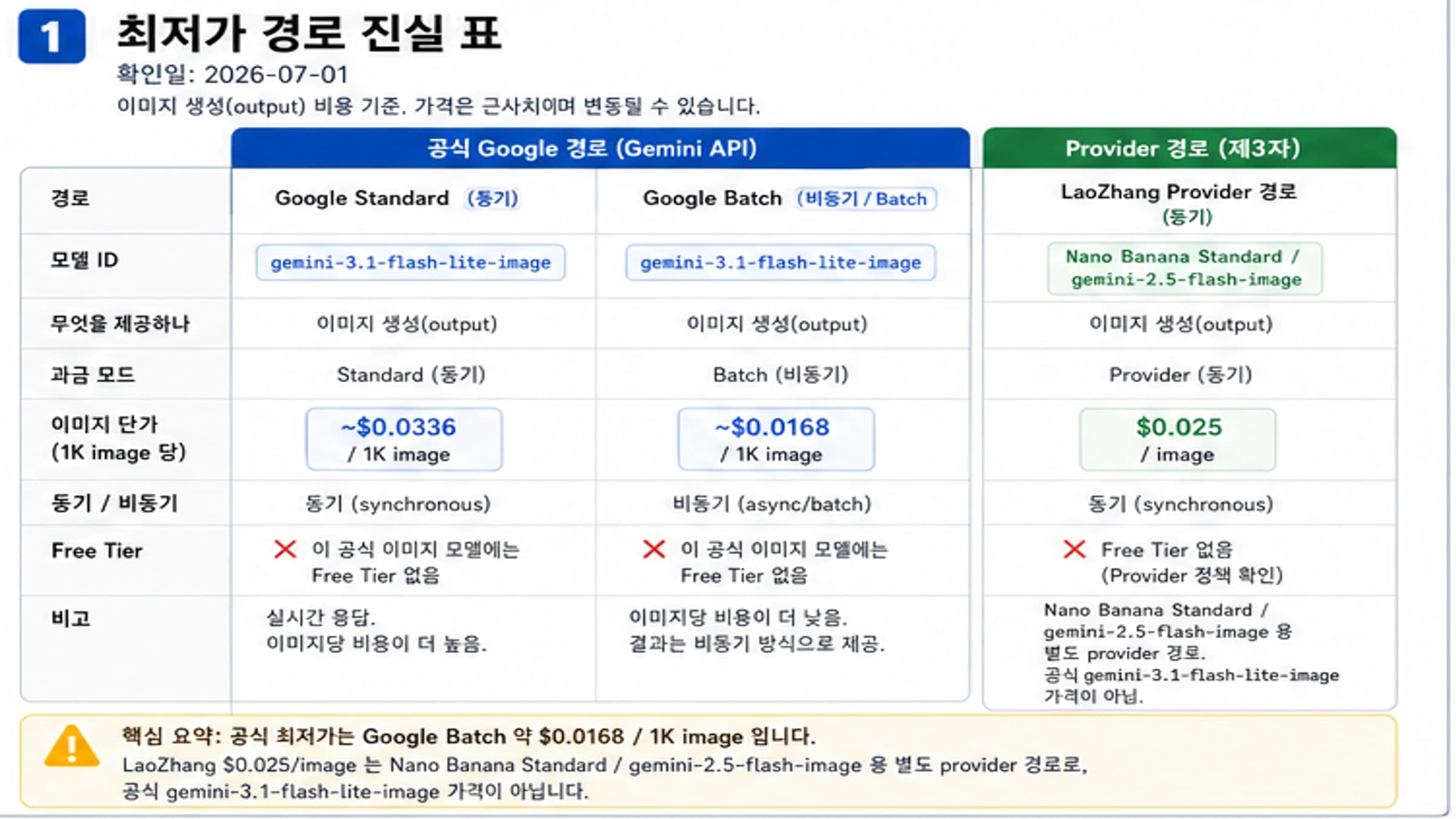Select the 공식 Google 경로 (Gemini API) header
This screenshot has height=819, width=1456.
click(600, 148)
